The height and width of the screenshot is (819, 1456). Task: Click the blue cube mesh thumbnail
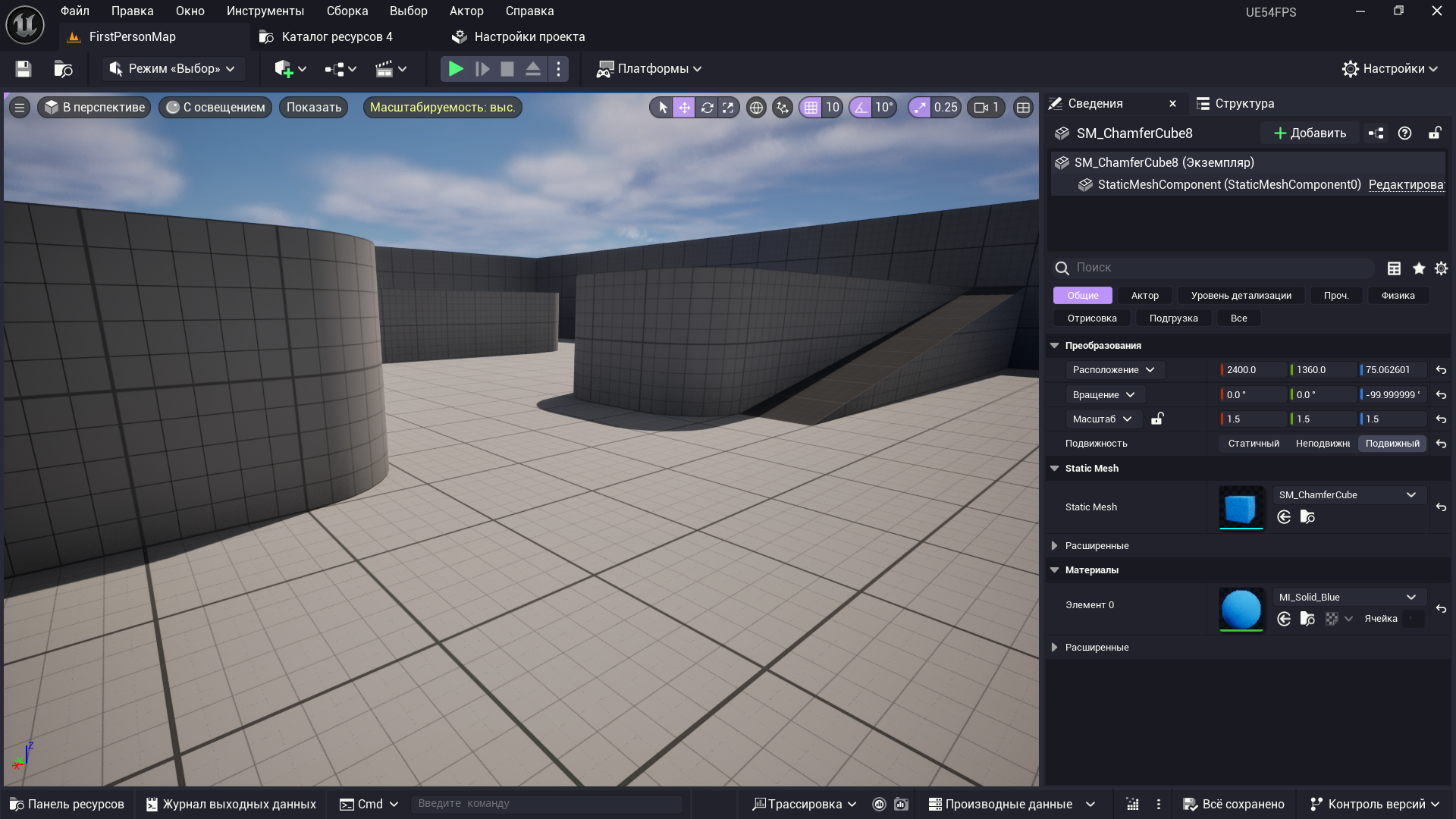pyautogui.click(x=1241, y=507)
